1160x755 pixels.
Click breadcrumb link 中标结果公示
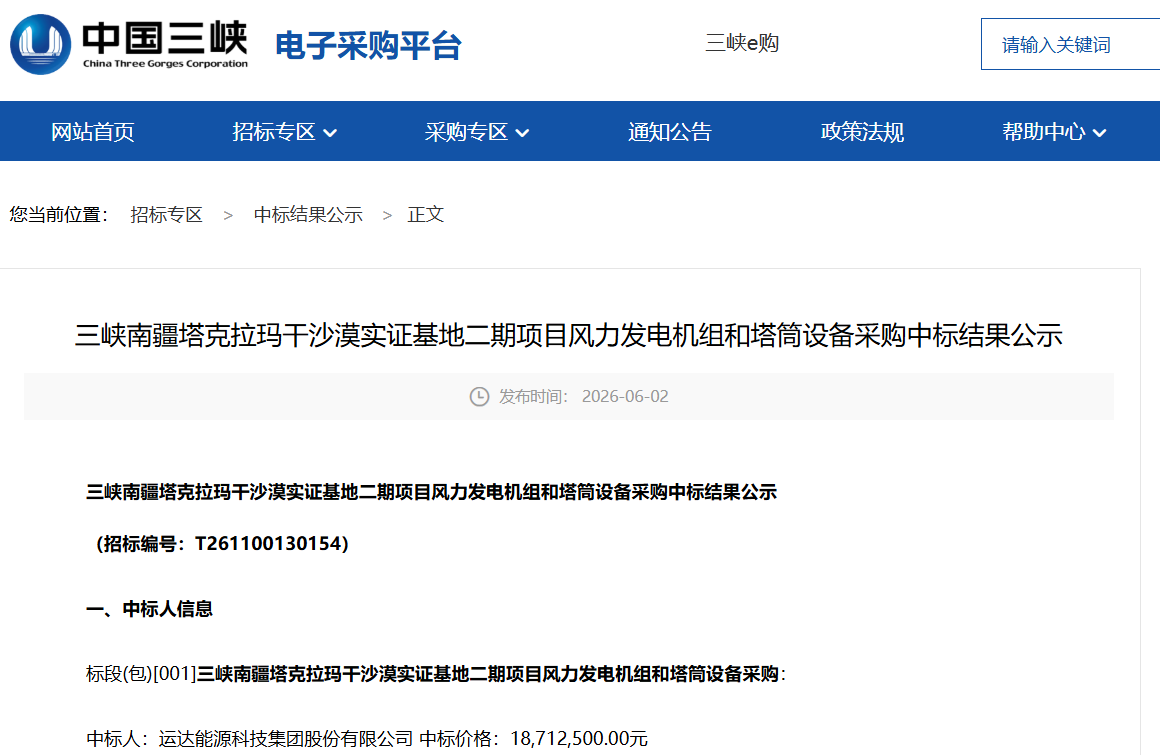308,214
